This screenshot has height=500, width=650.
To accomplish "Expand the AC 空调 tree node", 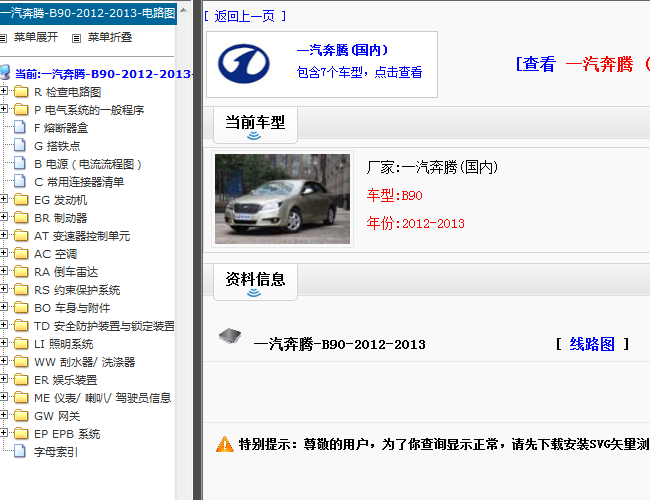I will click(x=3, y=252).
